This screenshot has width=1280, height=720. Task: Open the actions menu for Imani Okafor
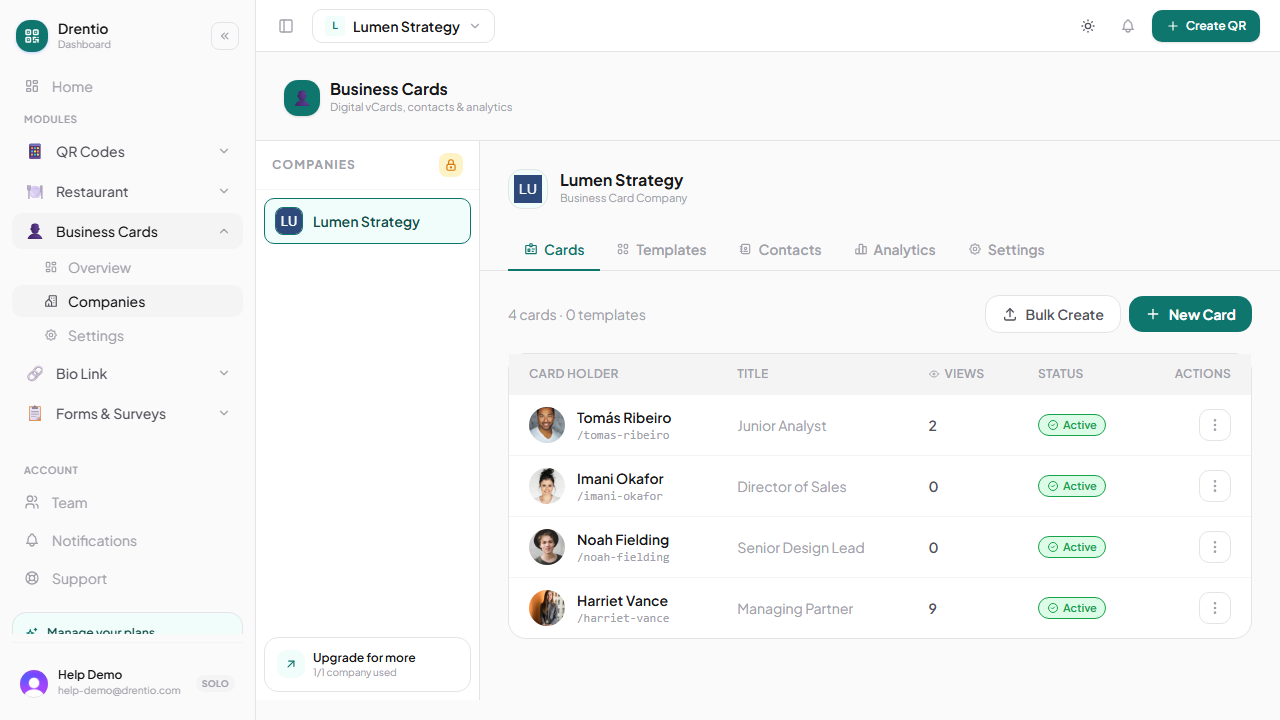coord(1215,486)
